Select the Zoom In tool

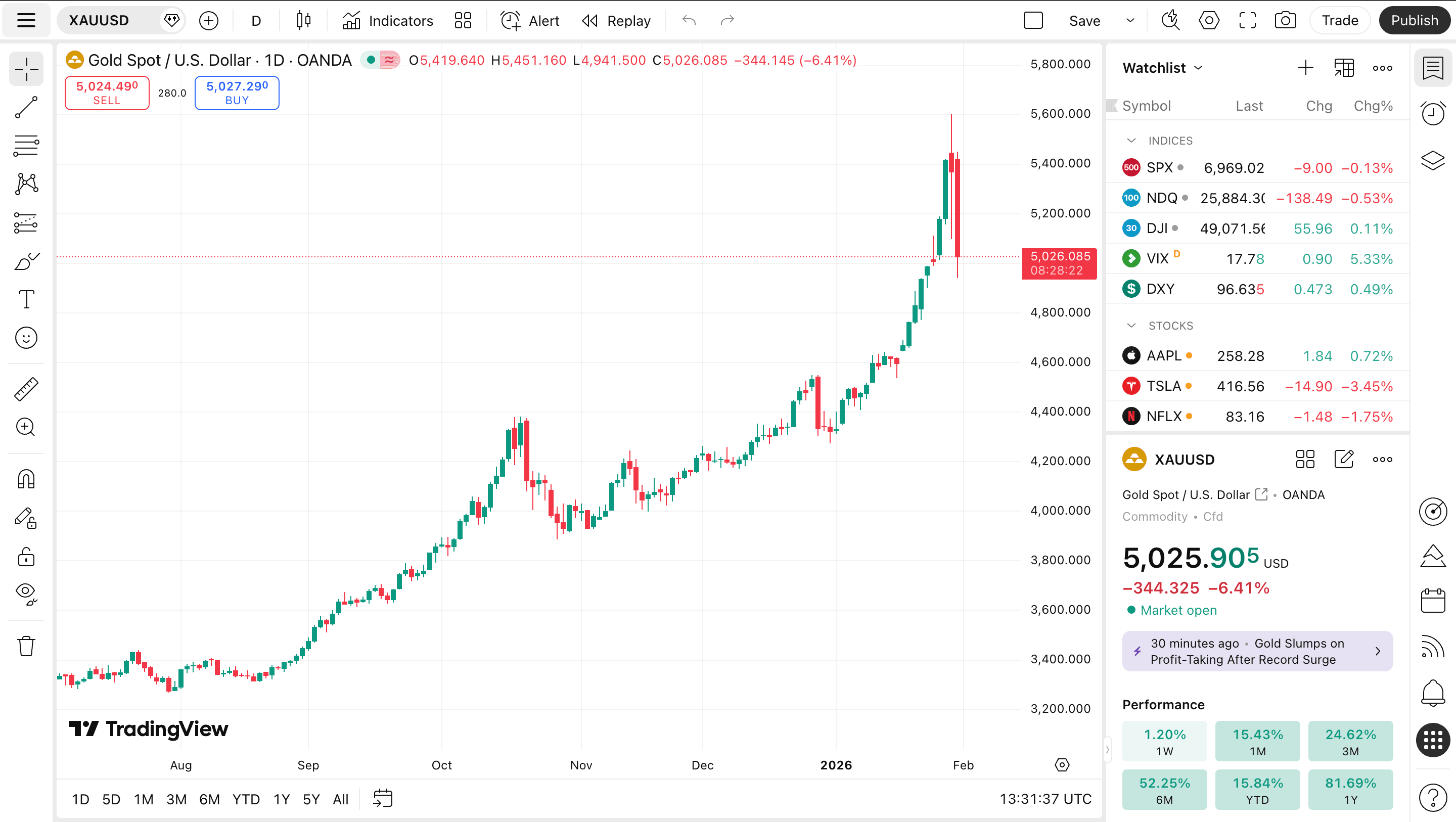pos(26,427)
